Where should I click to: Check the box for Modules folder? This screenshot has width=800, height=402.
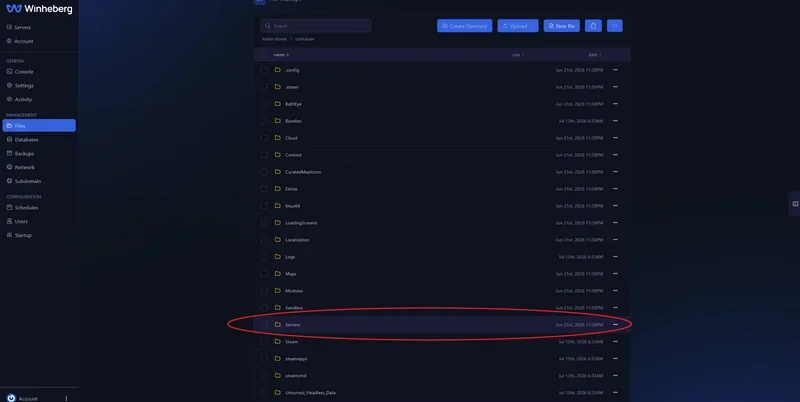coord(264,290)
